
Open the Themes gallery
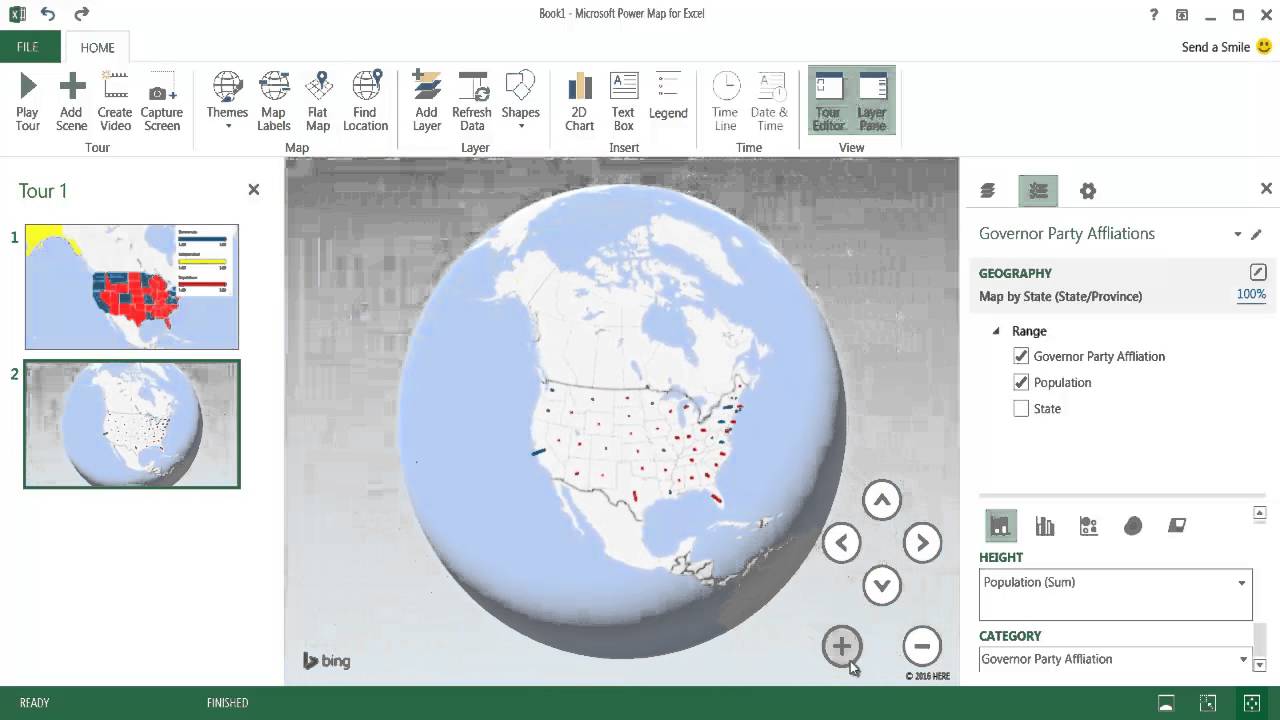[x=227, y=102]
